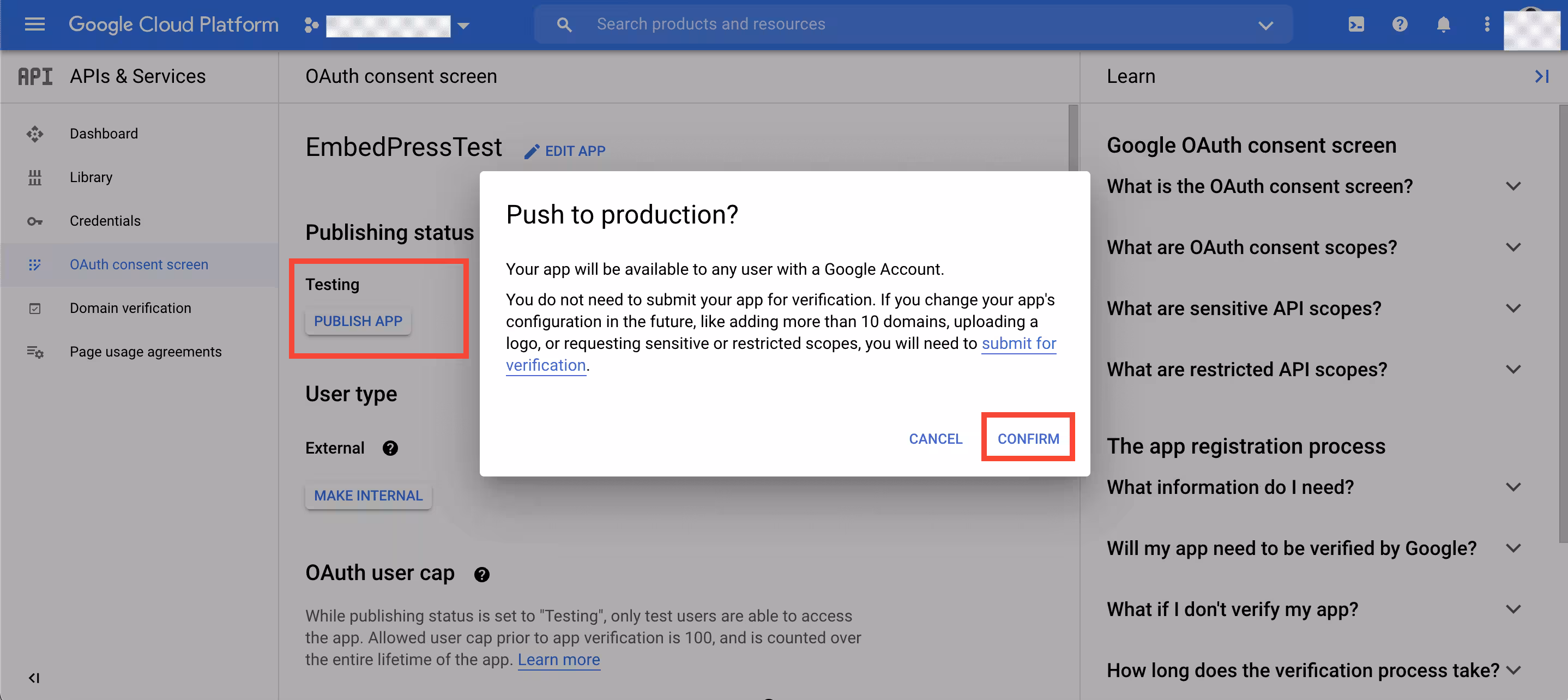Open Credentials in the sidebar

click(x=140, y=221)
